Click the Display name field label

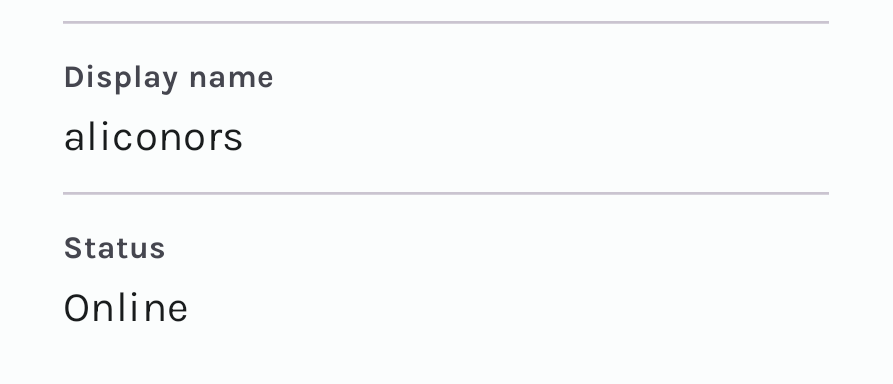point(169,78)
